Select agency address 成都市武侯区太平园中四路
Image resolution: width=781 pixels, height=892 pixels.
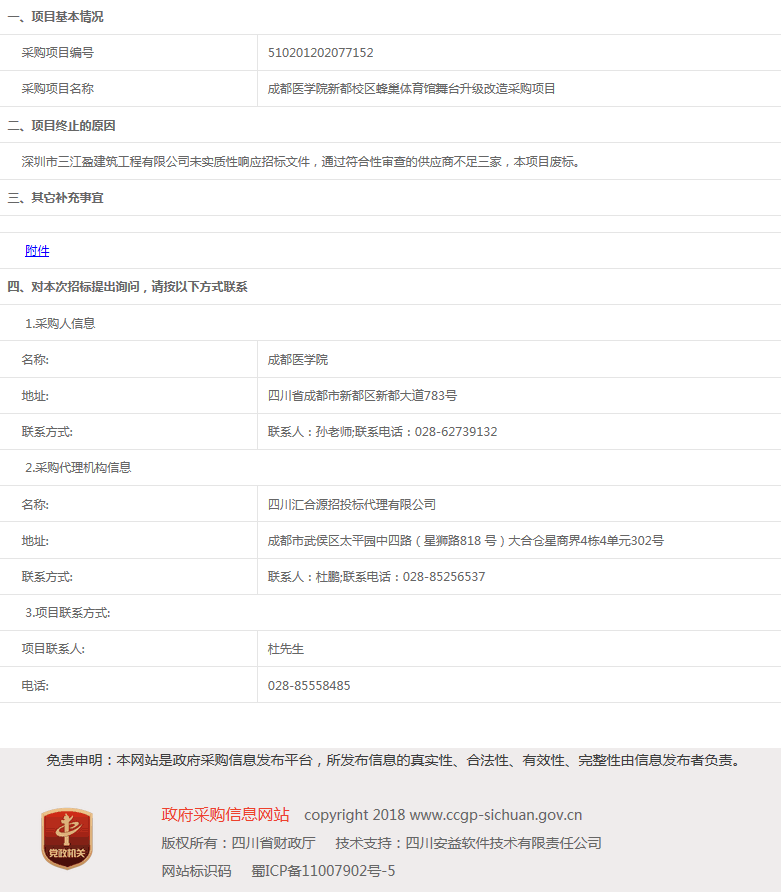[466, 540]
